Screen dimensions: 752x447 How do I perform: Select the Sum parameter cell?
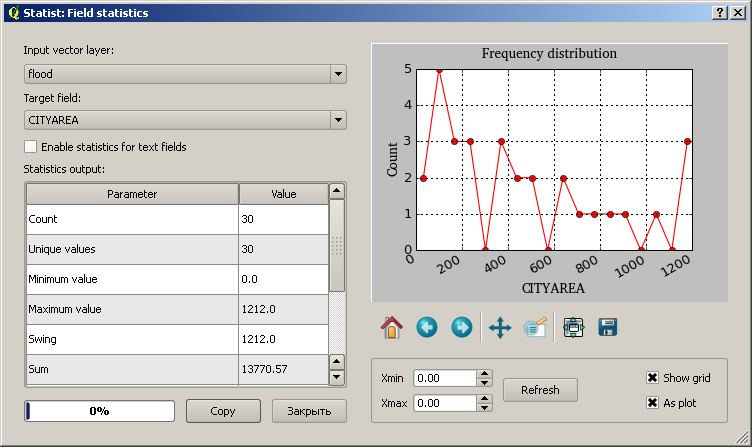[132, 369]
